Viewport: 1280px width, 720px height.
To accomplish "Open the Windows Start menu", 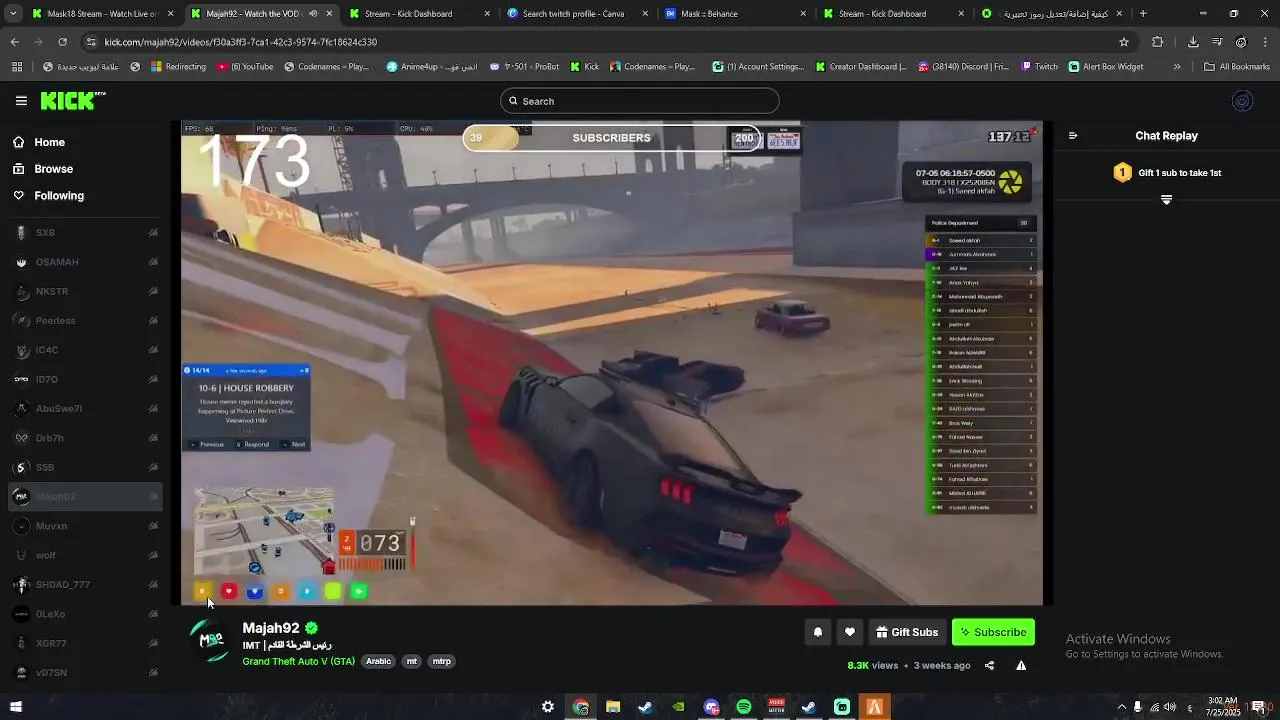I will pos(15,707).
